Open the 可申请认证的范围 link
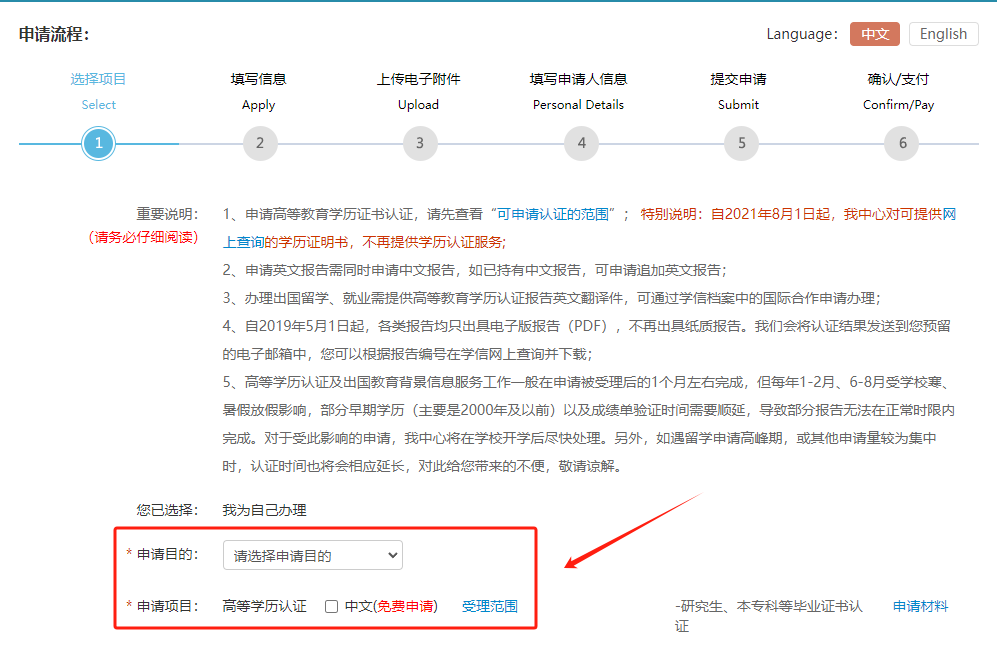This screenshot has width=997, height=647. pyautogui.click(x=553, y=214)
